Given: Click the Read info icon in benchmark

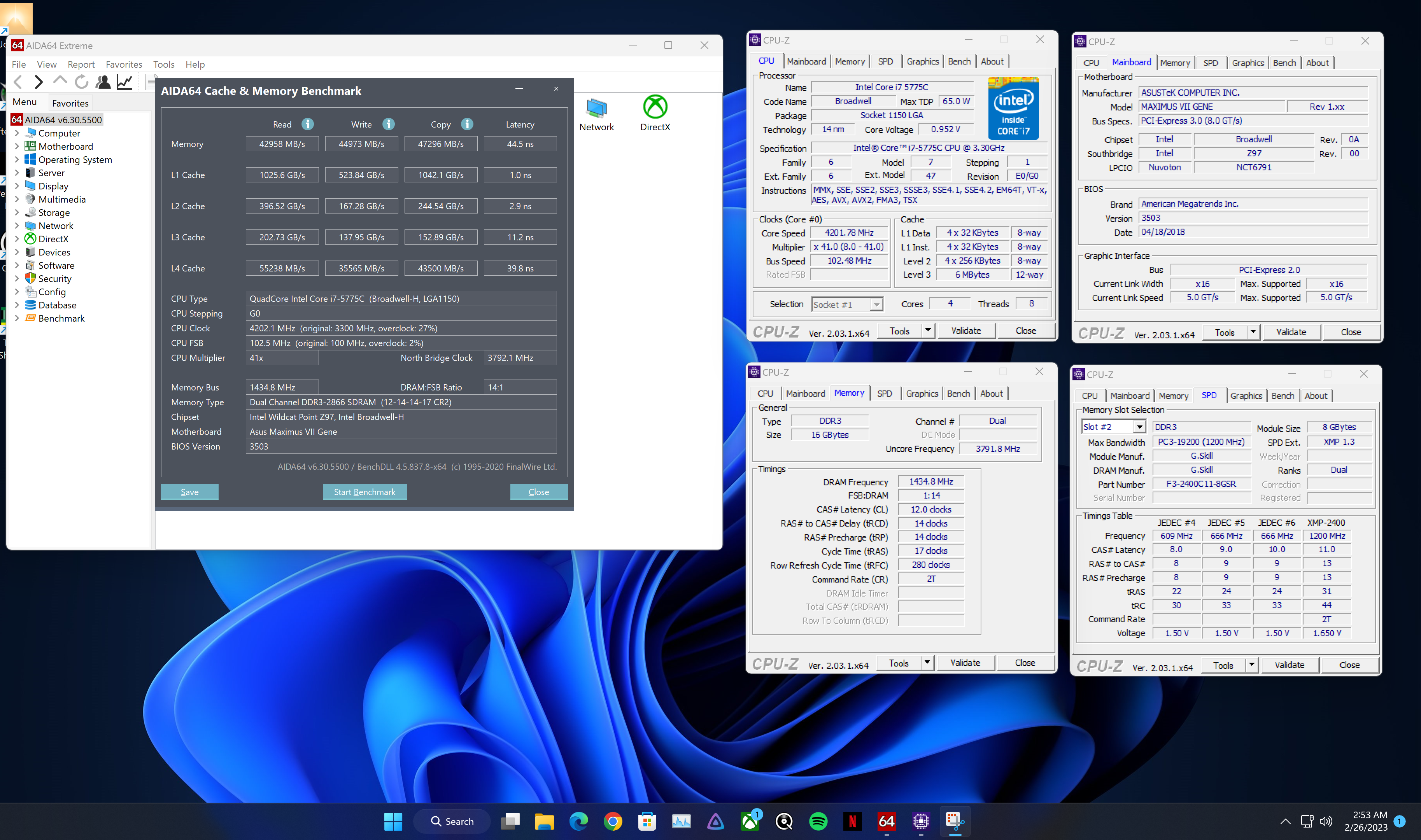Looking at the screenshot, I should [x=307, y=124].
